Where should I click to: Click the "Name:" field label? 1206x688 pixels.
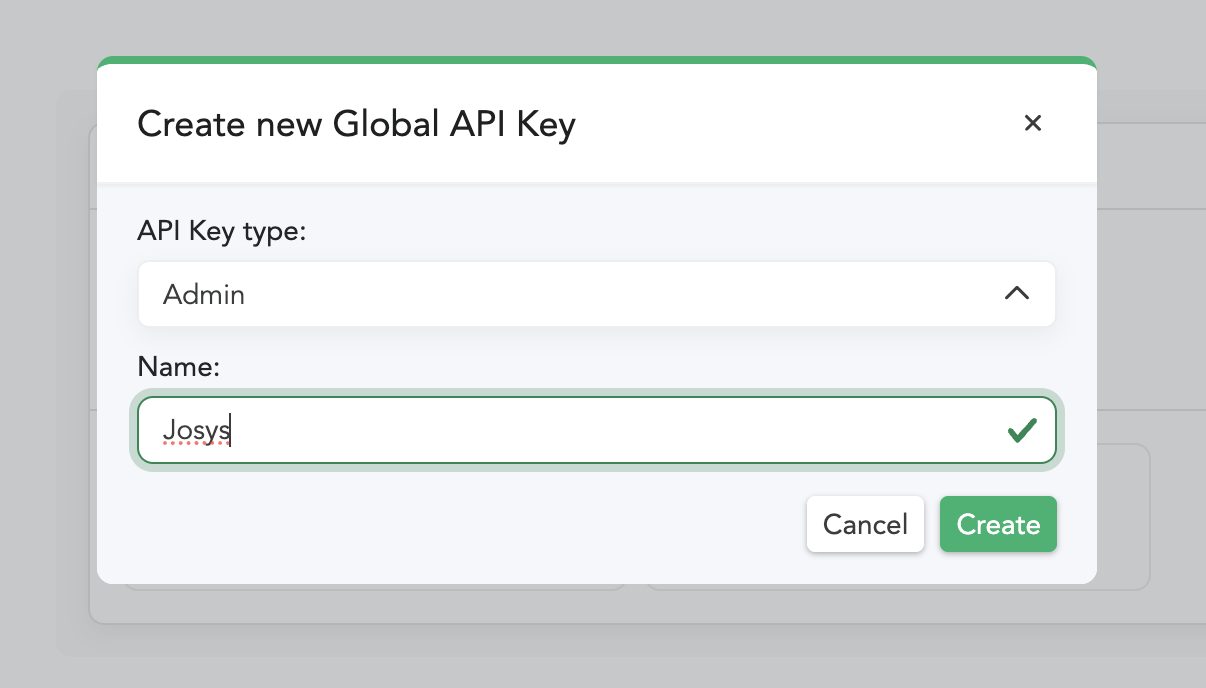(x=178, y=367)
